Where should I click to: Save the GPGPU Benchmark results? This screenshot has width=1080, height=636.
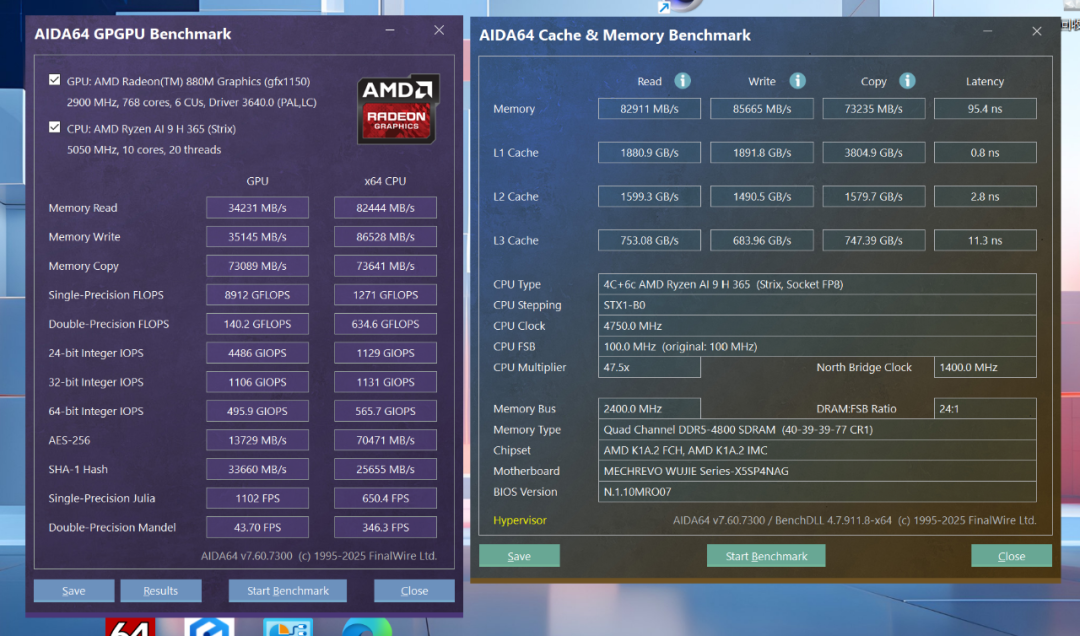(x=74, y=591)
